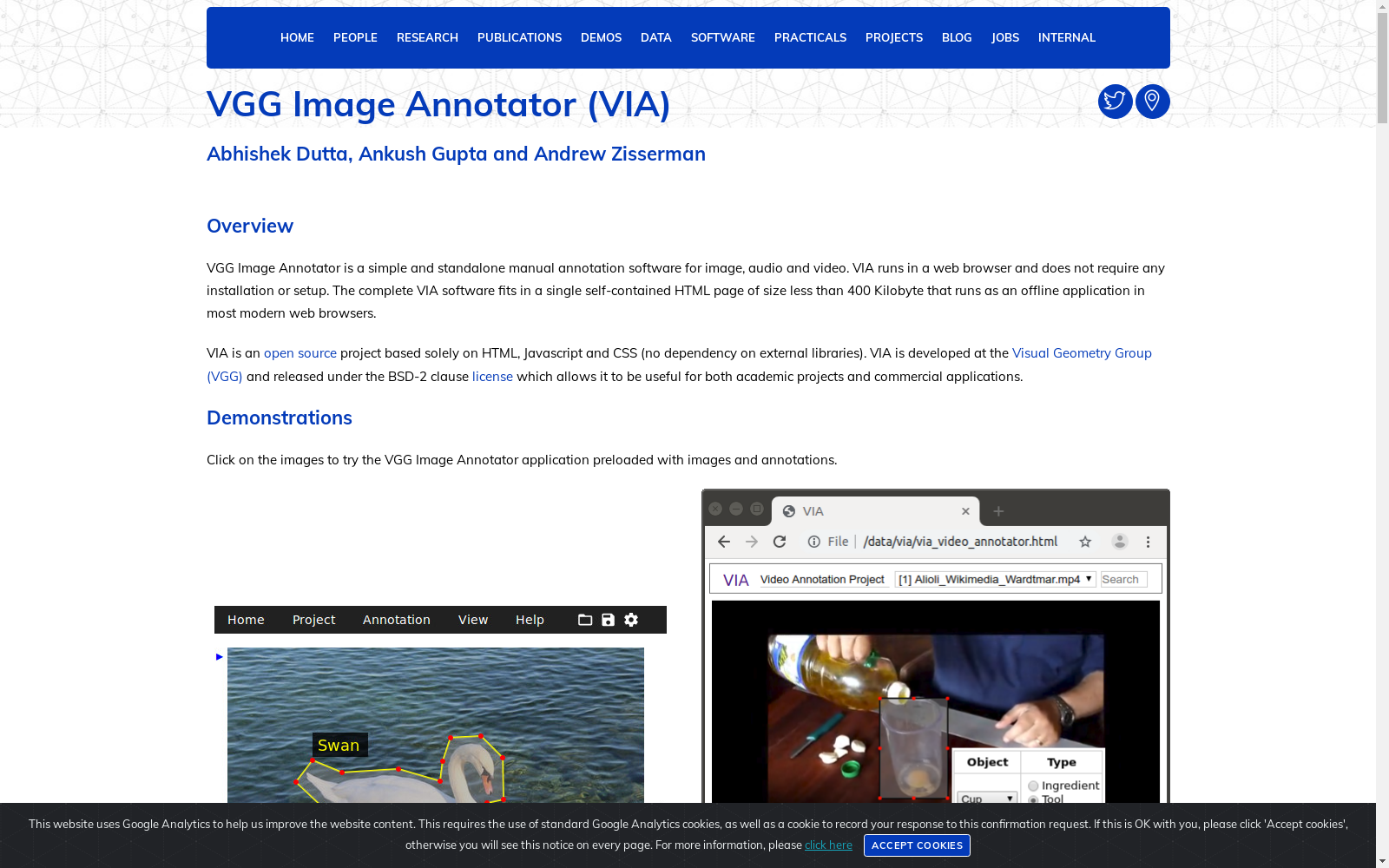Image resolution: width=1389 pixels, height=868 pixels.
Task: Click the browser profile avatar toggle
Action: coord(1119,541)
